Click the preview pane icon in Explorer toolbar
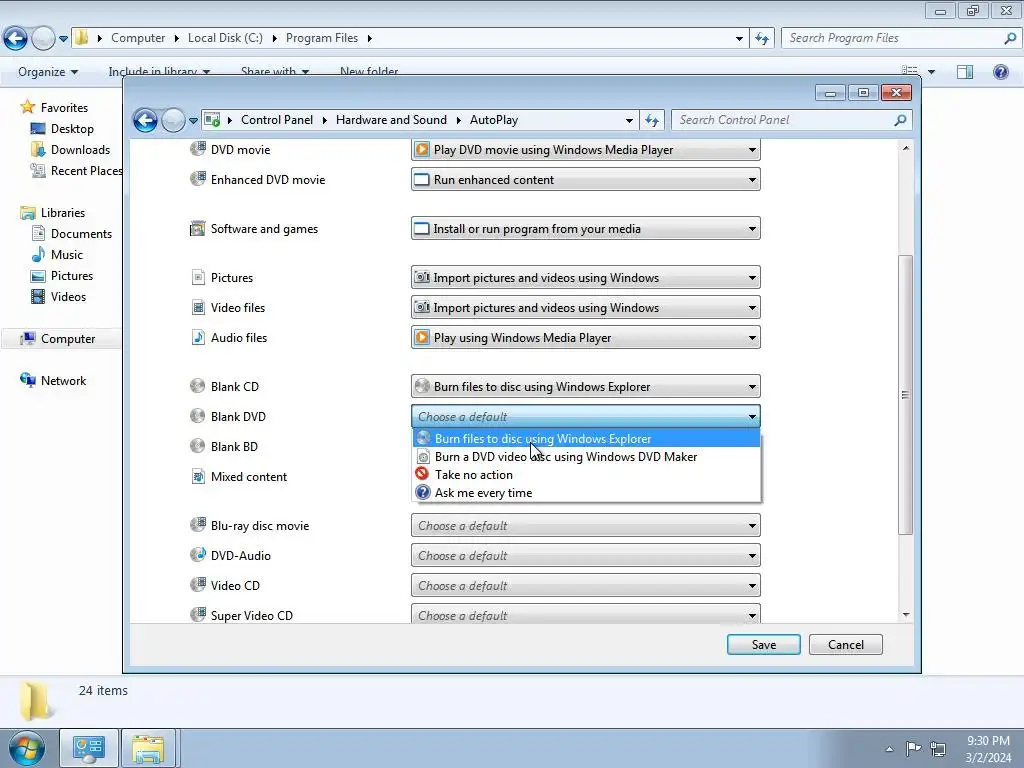The height and width of the screenshot is (768, 1024). pyautogui.click(x=965, y=72)
